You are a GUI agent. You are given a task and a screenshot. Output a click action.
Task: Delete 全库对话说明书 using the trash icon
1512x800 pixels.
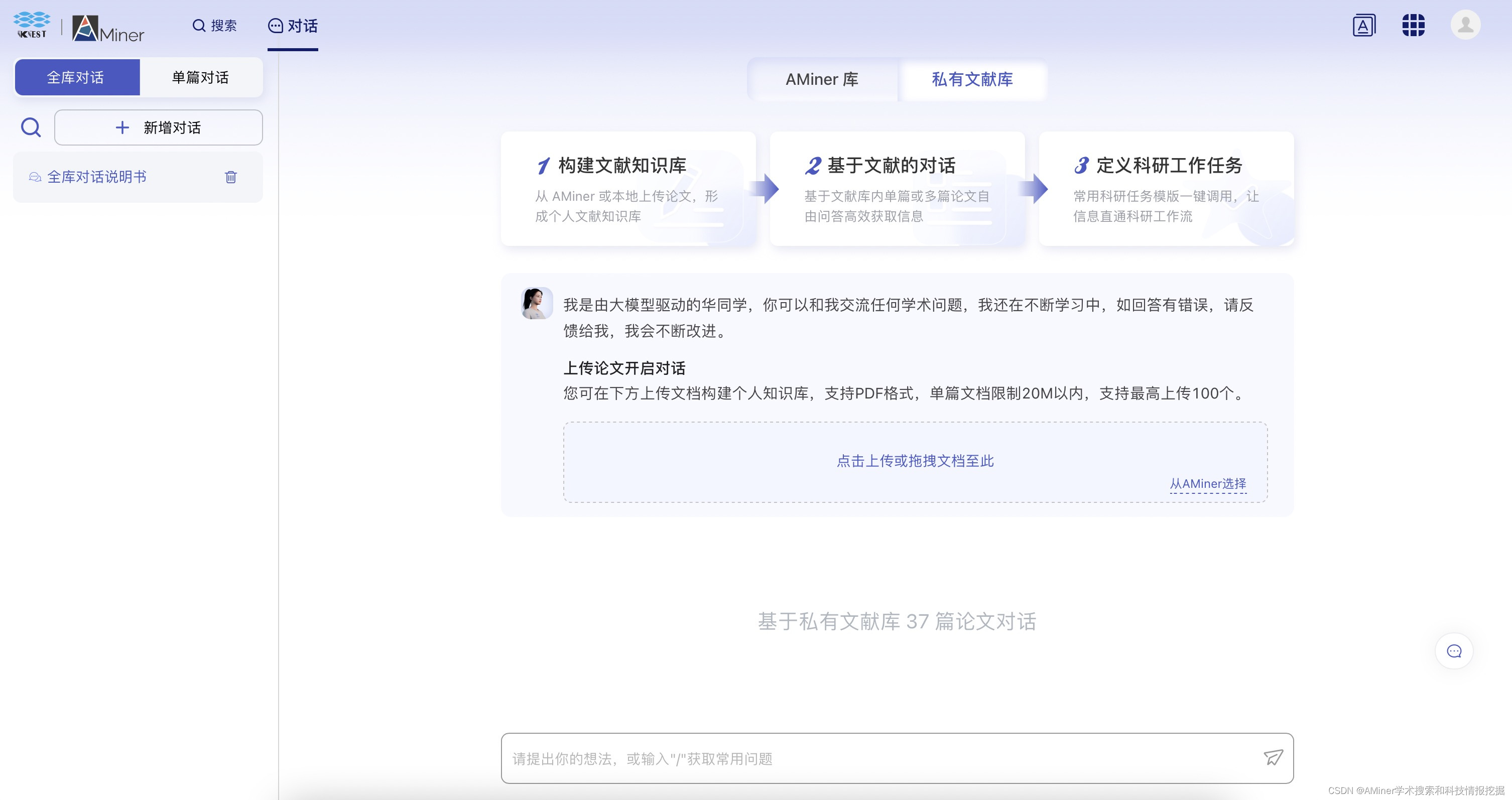[231, 177]
